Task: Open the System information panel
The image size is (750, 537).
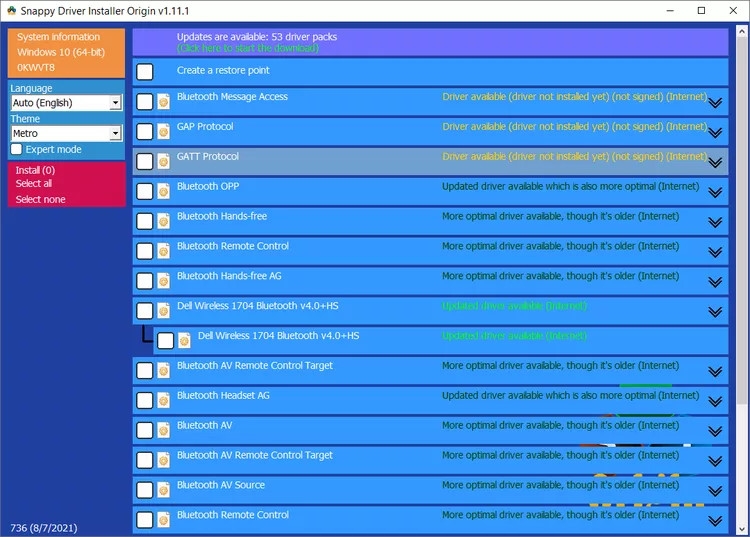Action: [66, 53]
